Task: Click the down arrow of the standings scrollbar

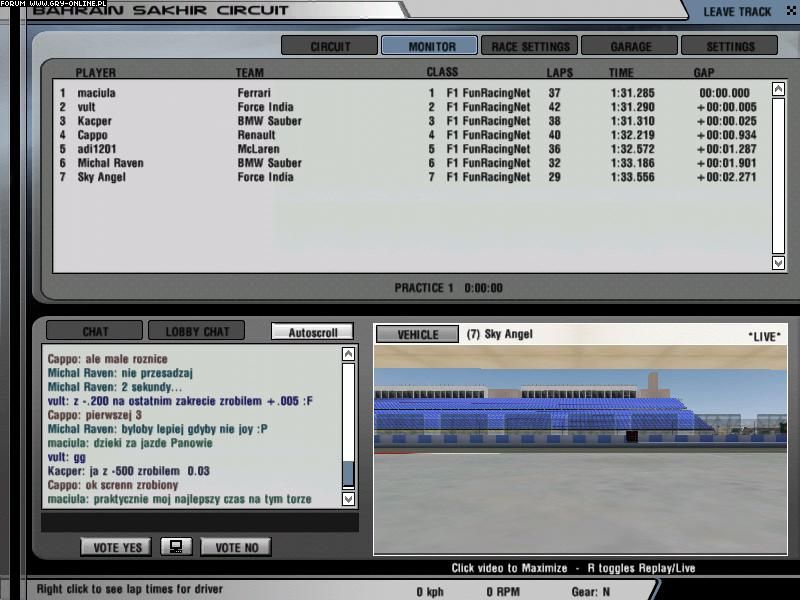Action: click(x=778, y=263)
